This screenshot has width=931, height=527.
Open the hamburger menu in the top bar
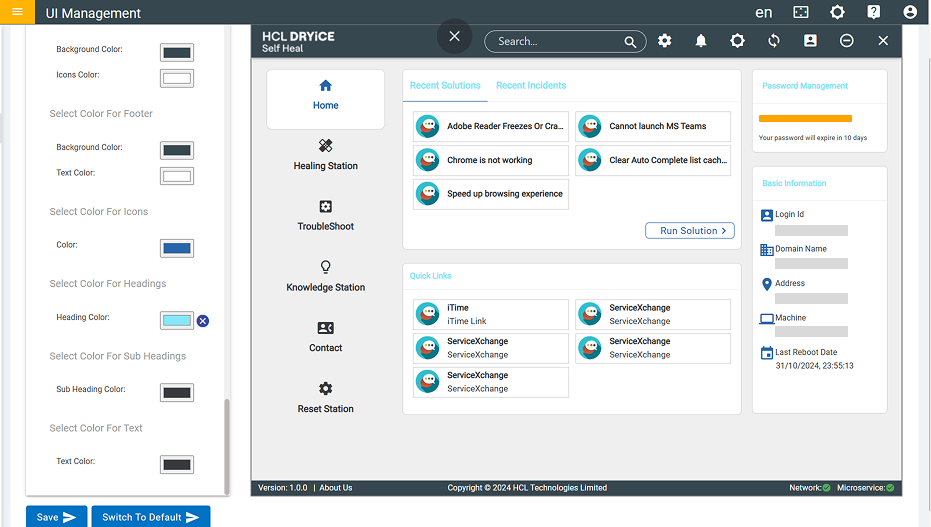[x=17, y=12]
